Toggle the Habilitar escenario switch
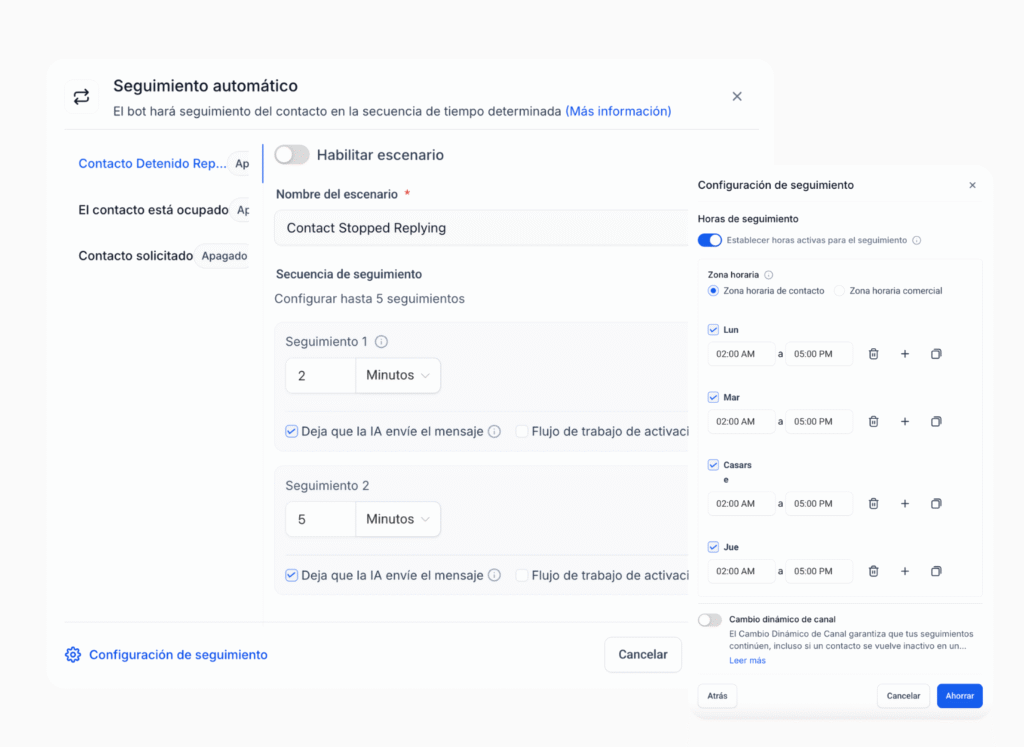The width and height of the screenshot is (1024, 747). tap(292, 155)
